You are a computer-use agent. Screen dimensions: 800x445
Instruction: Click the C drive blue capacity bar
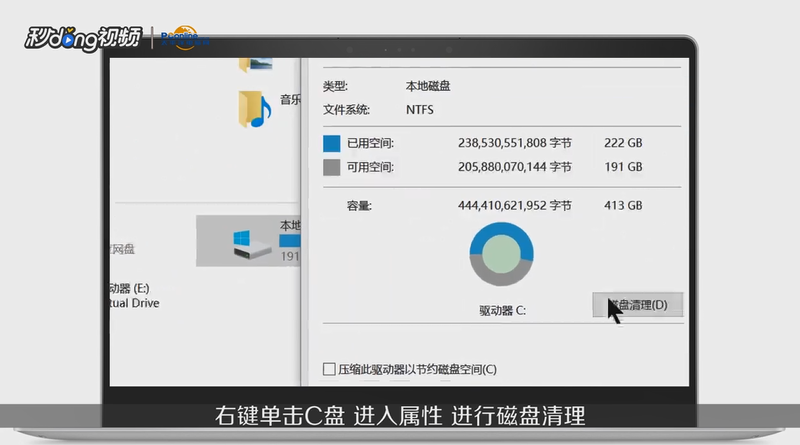coord(290,241)
